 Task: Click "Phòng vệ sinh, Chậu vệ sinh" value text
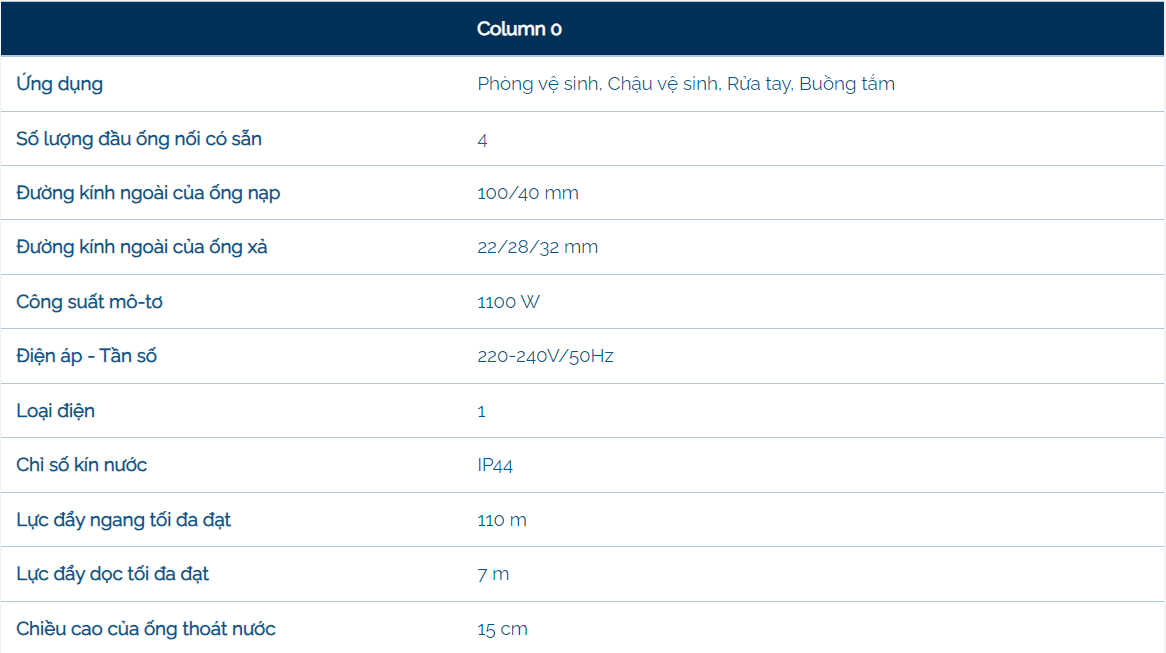[x=598, y=84]
